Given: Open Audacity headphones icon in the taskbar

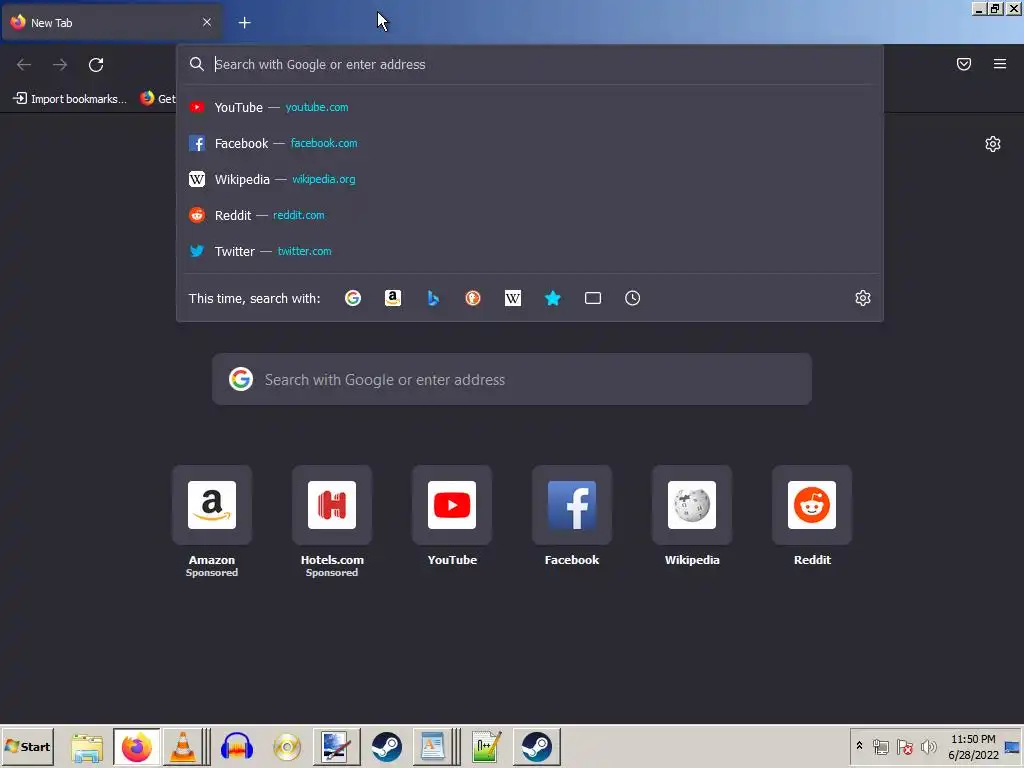Looking at the screenshot, I should (x=236, y=747).
